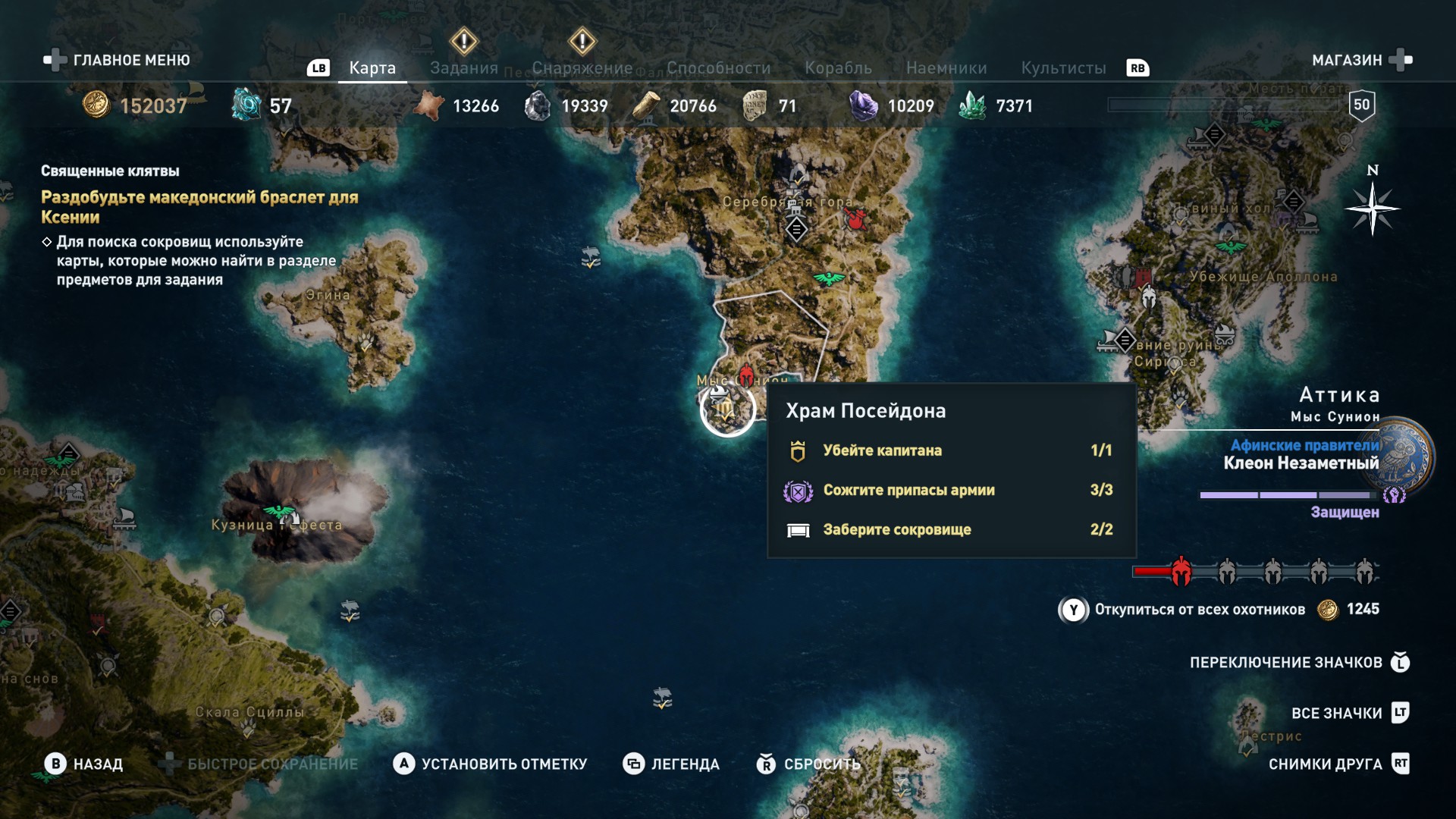Select the Athenian leader owl emblem

1404,456
